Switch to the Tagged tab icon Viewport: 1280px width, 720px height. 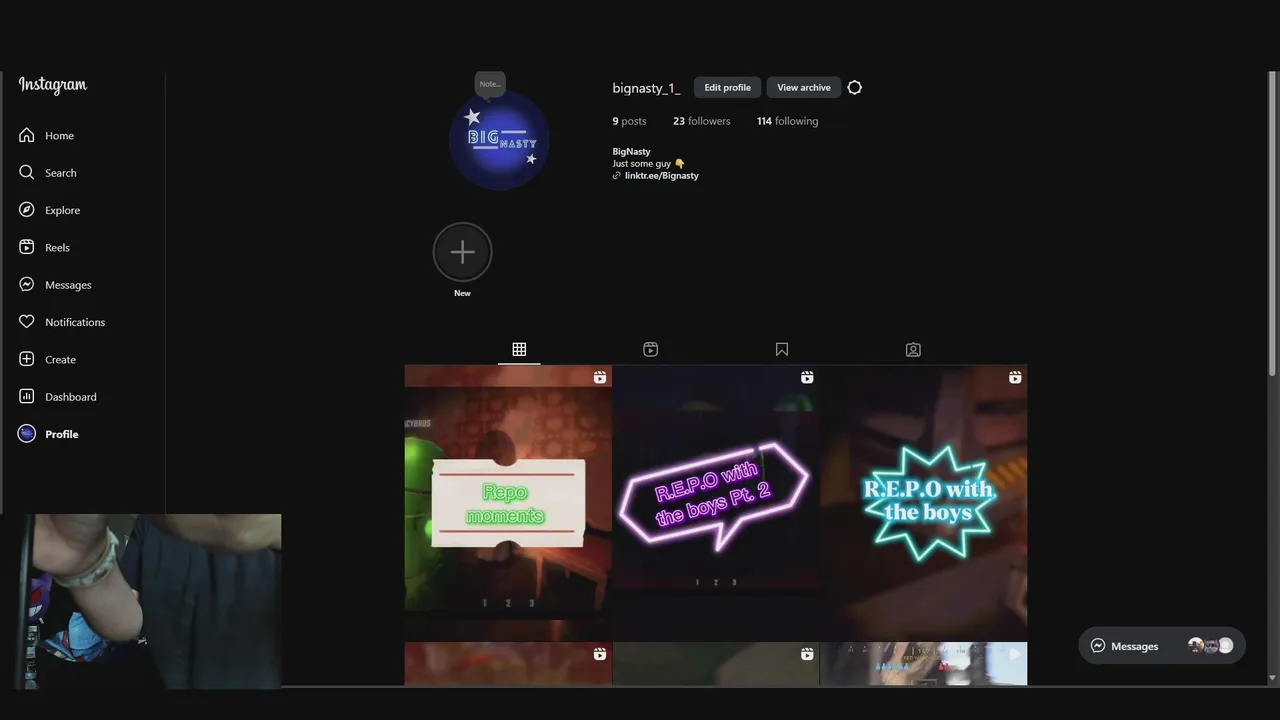pos(913,349)
